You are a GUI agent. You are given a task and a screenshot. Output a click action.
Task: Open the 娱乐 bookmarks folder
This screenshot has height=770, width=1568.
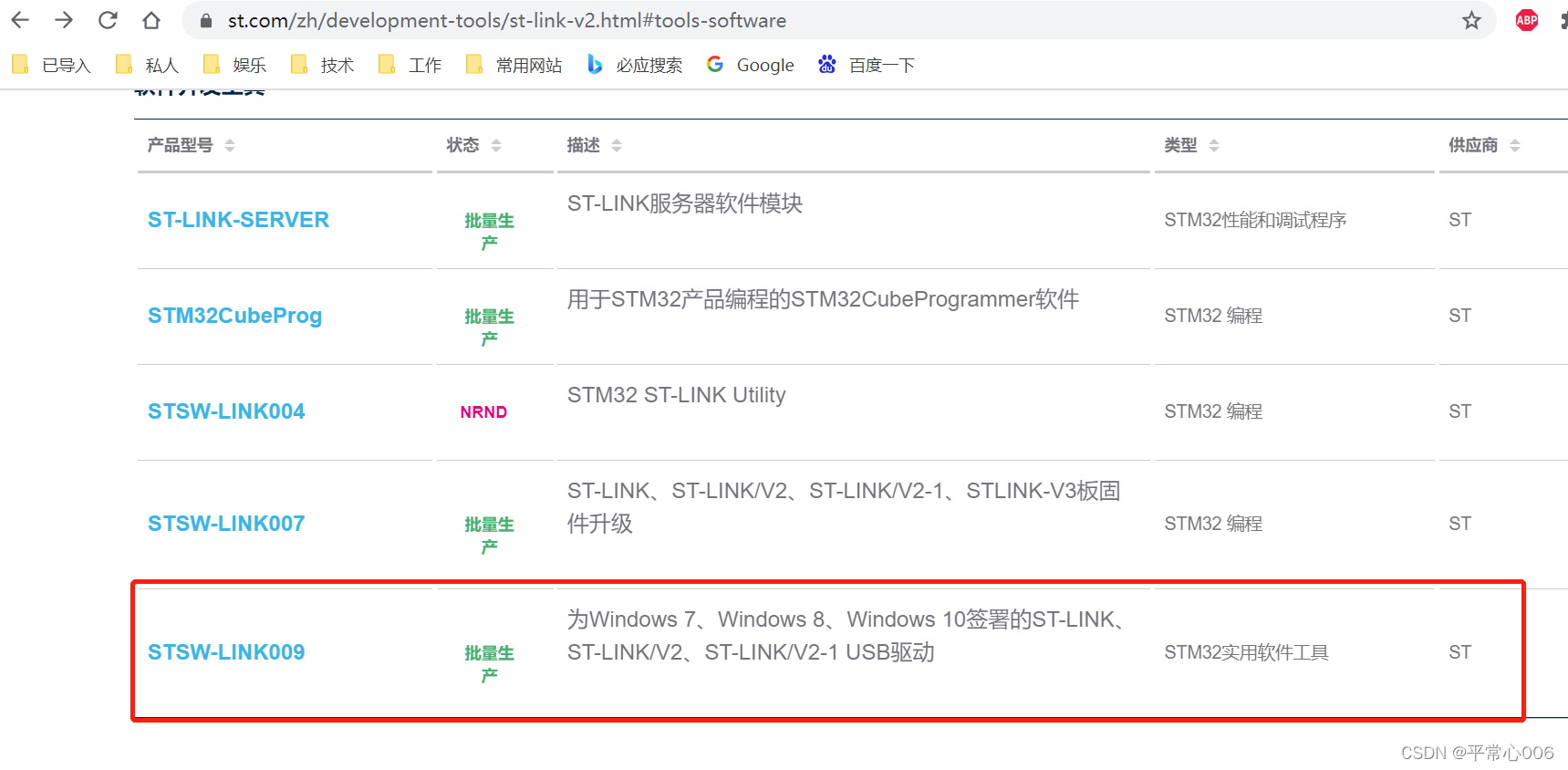234,65
